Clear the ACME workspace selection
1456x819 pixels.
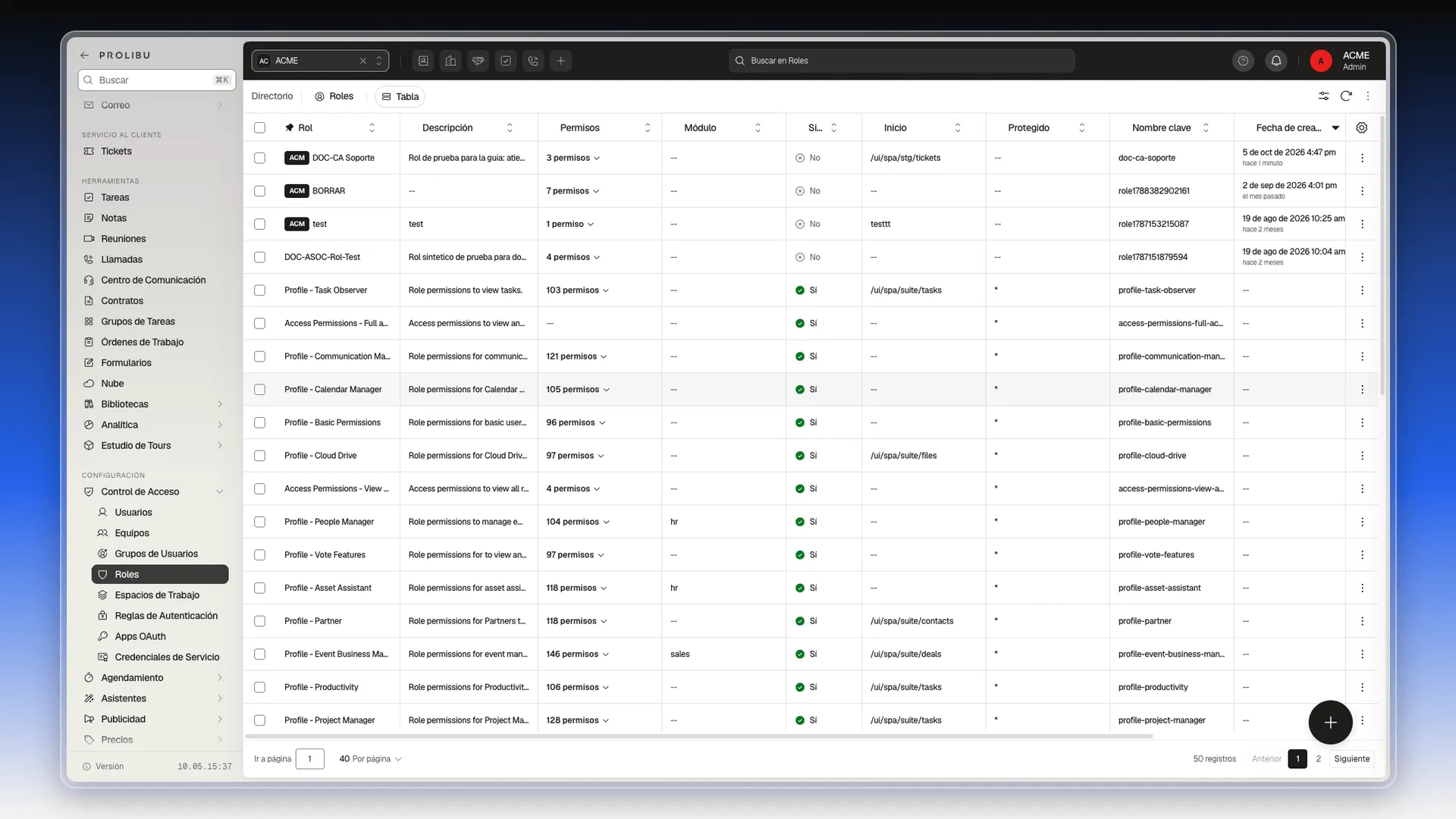363,61
